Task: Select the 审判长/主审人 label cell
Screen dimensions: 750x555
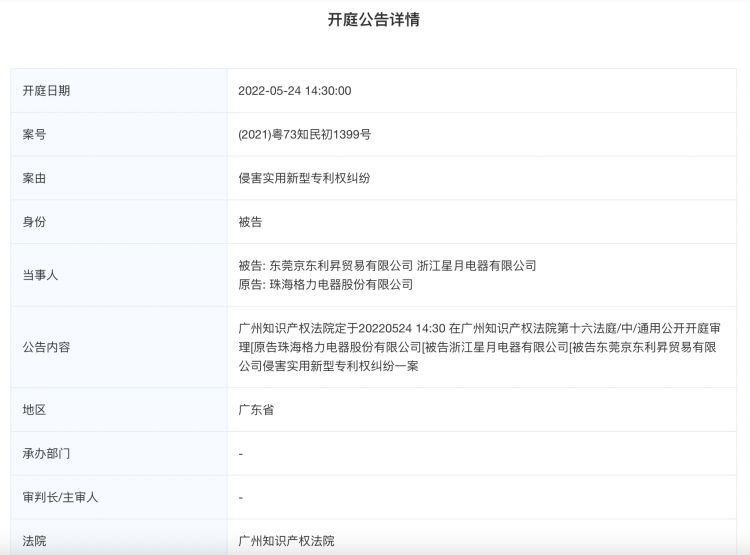Action: pyautogui.click(x=119, y=498)
